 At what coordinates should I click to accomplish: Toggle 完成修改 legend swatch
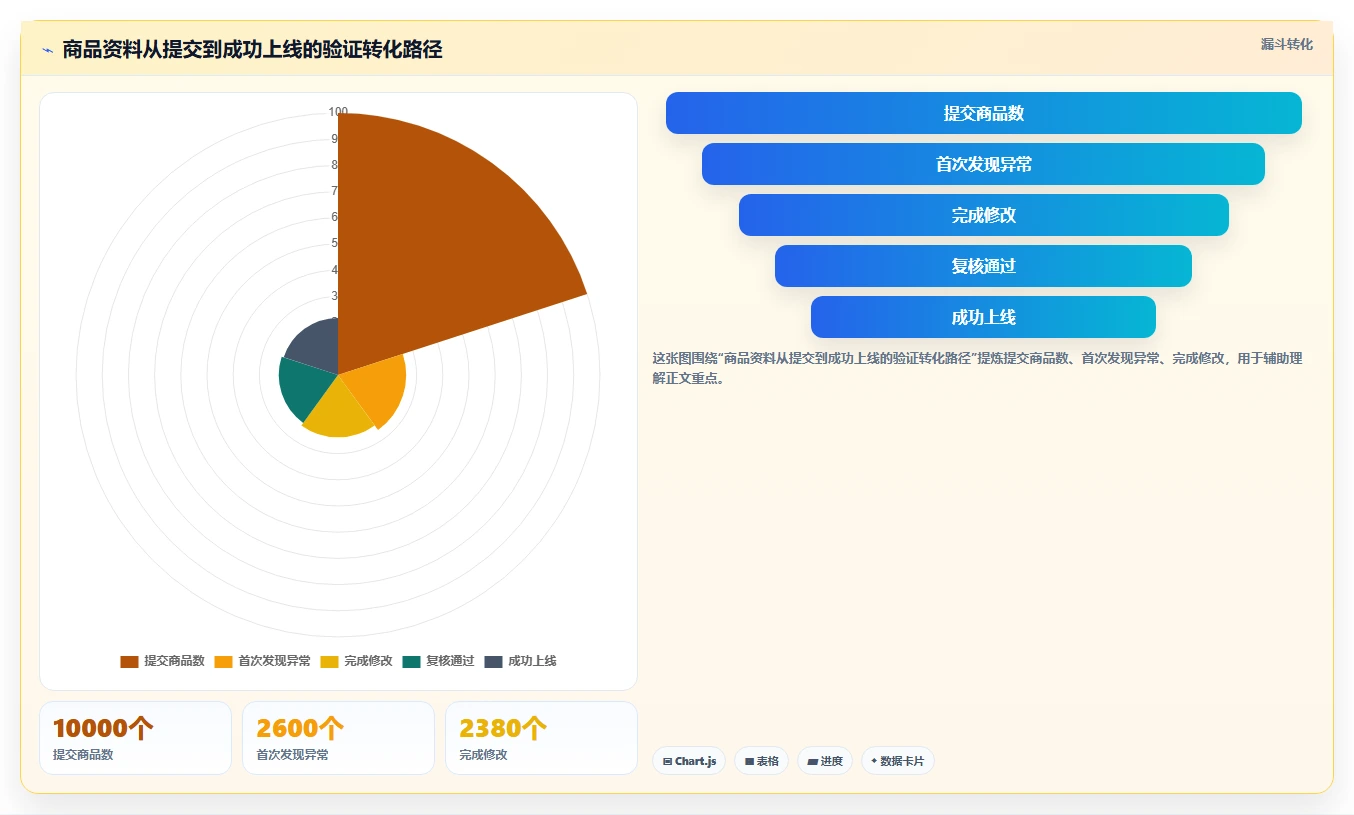click(x=329, y=661)
